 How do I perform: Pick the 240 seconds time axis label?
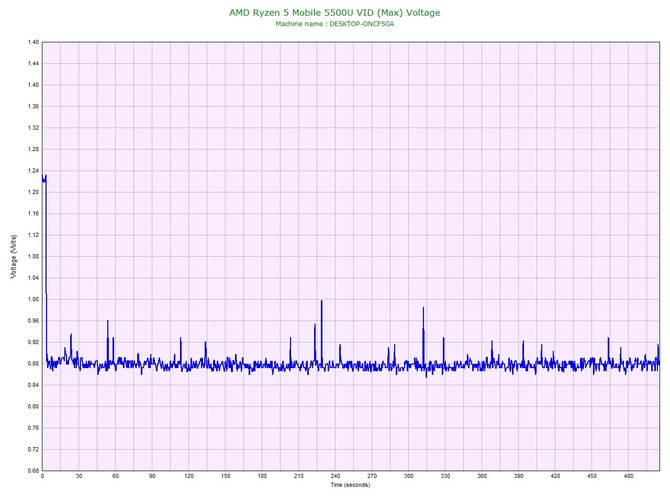(x=335, y=476)
